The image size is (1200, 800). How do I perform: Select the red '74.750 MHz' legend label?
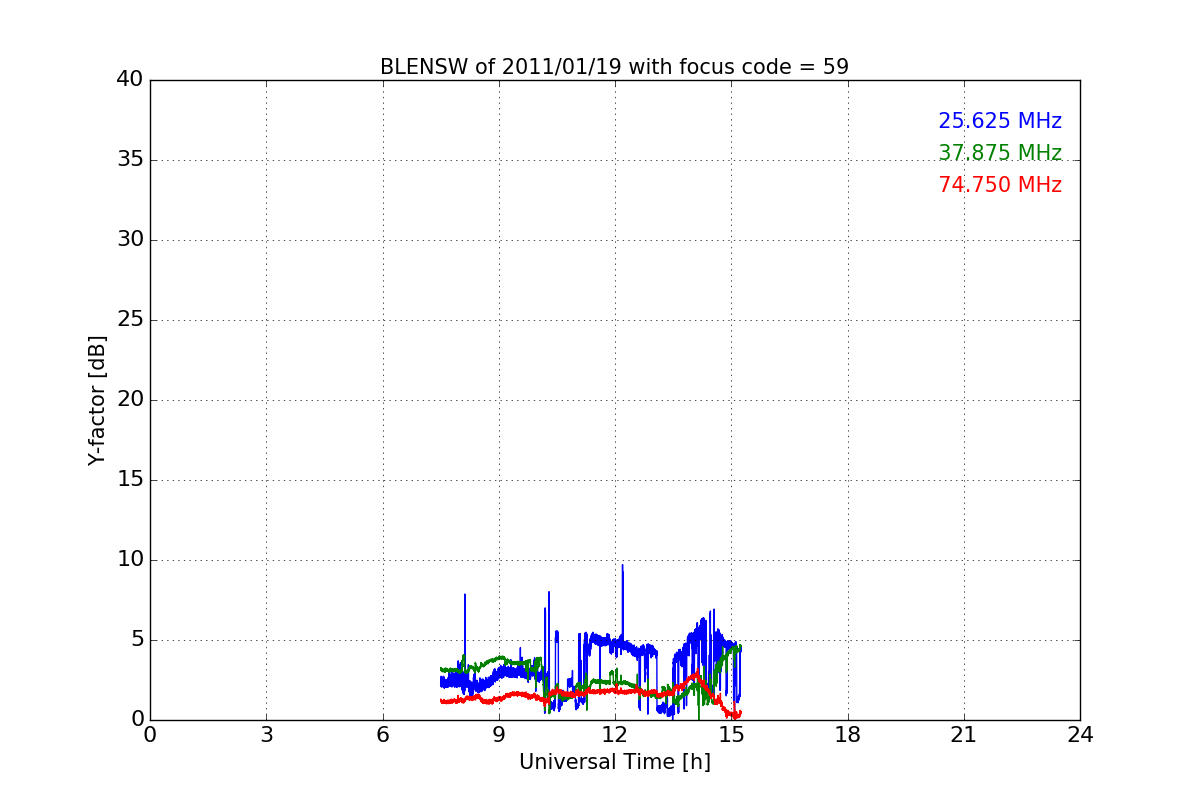point(1000,185)
